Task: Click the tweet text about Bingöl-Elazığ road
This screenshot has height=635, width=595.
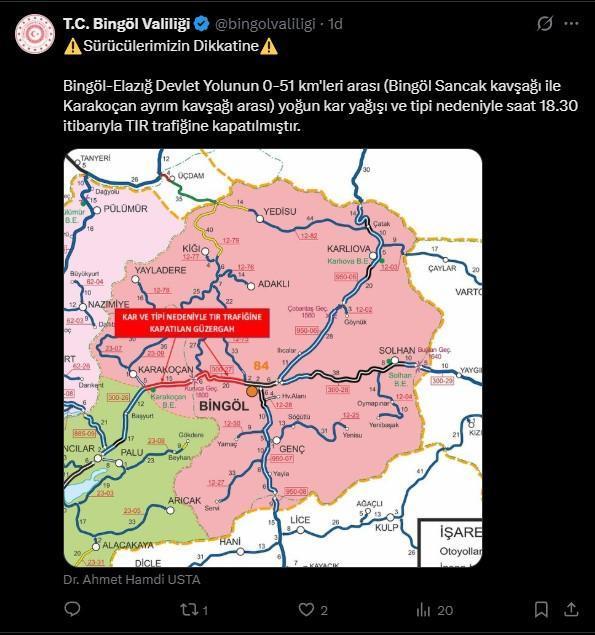Action: pos(320,106)
